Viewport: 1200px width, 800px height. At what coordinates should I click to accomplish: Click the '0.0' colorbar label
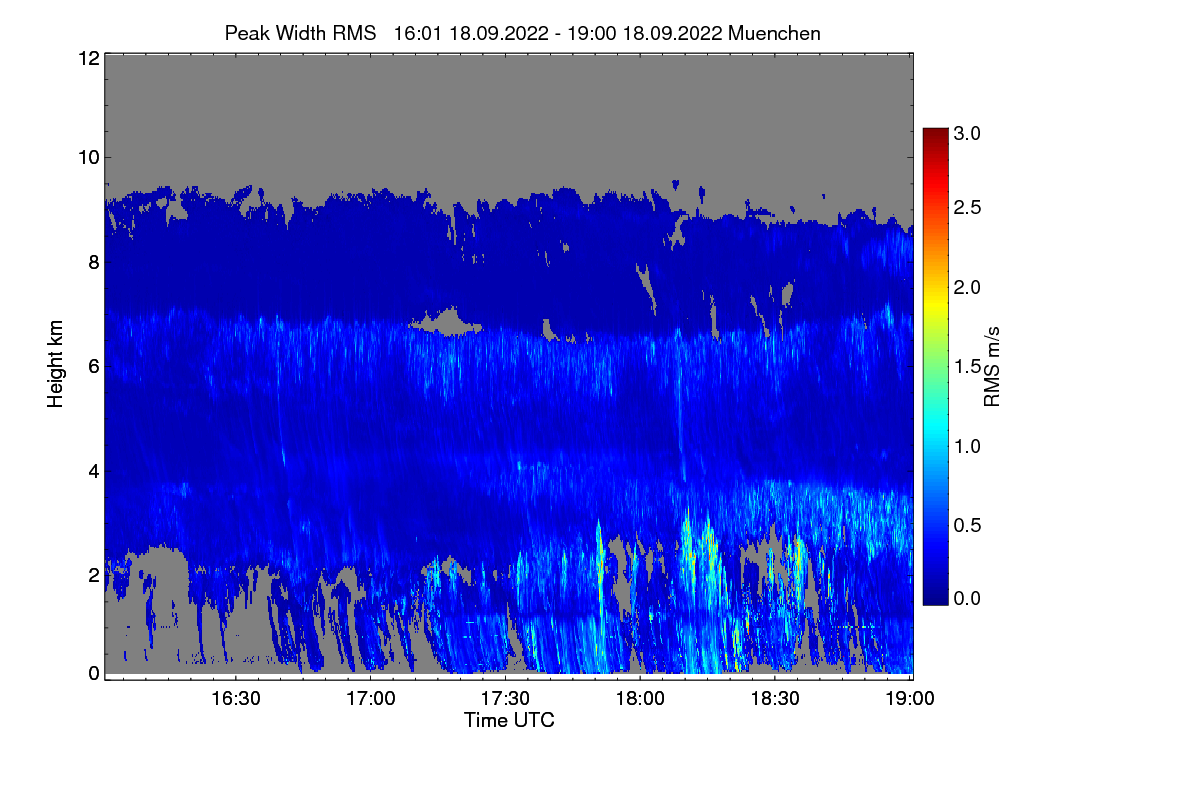pyautogui.click(x=967, y=598)
